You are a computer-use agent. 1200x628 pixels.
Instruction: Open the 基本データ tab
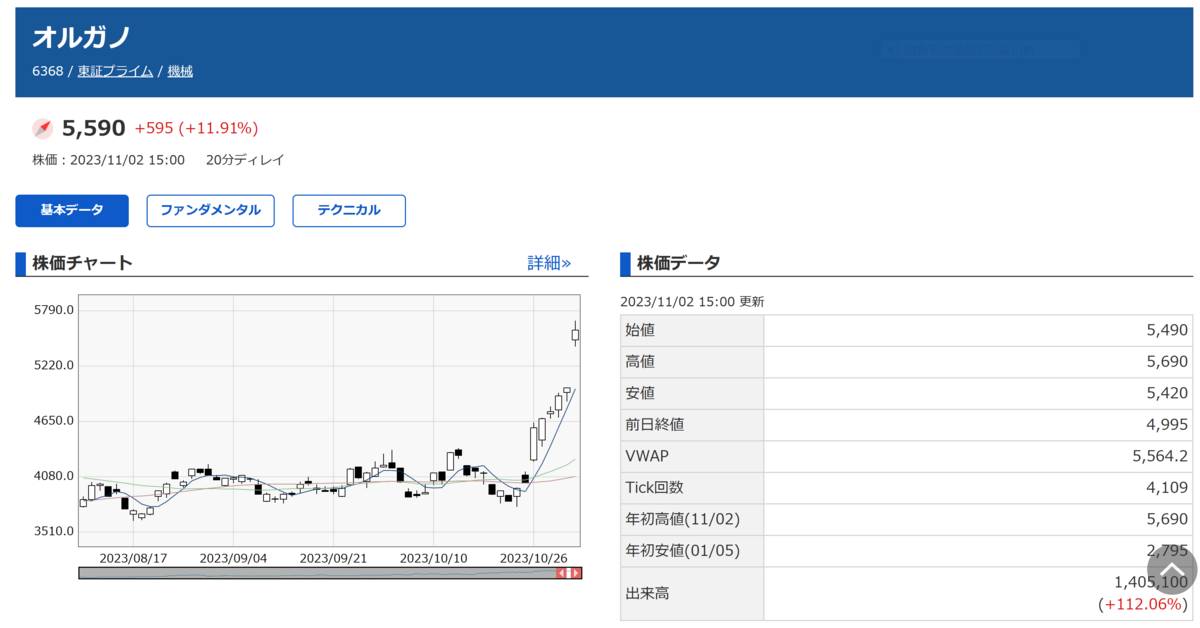72,211
